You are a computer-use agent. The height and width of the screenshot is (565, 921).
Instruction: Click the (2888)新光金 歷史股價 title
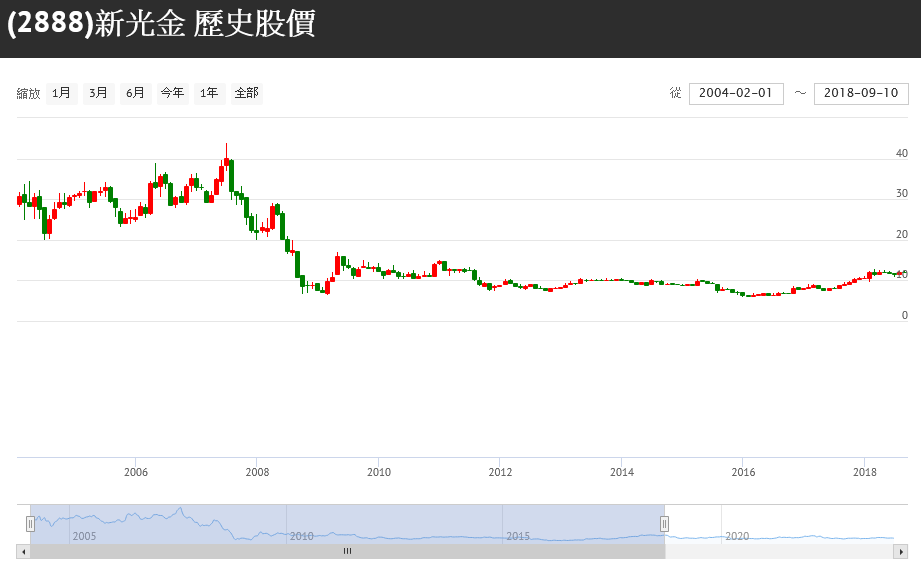(x=162, y=23)
